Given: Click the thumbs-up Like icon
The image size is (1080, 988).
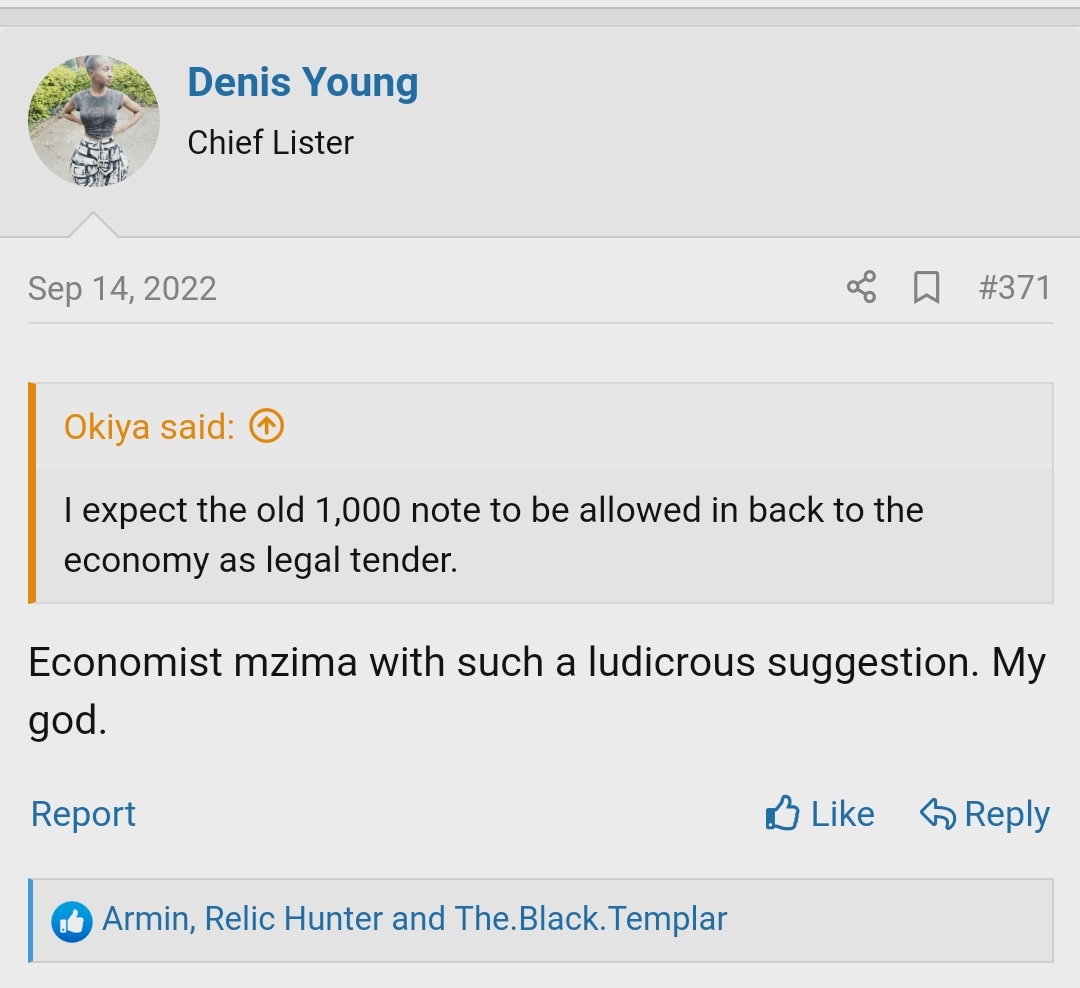Looking at the screenshot, I should click(783, 814).
